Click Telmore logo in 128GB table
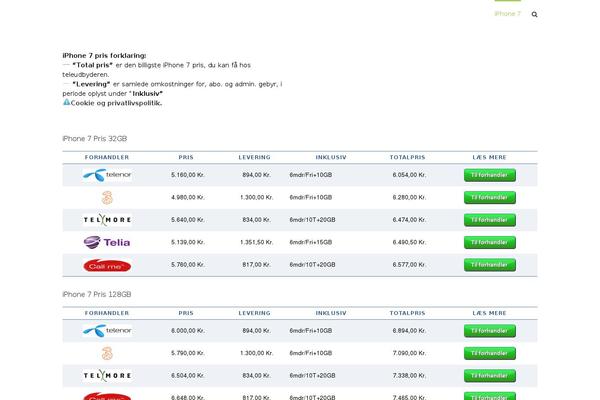Screen dimensions: 600x400 tap(107, 376)
